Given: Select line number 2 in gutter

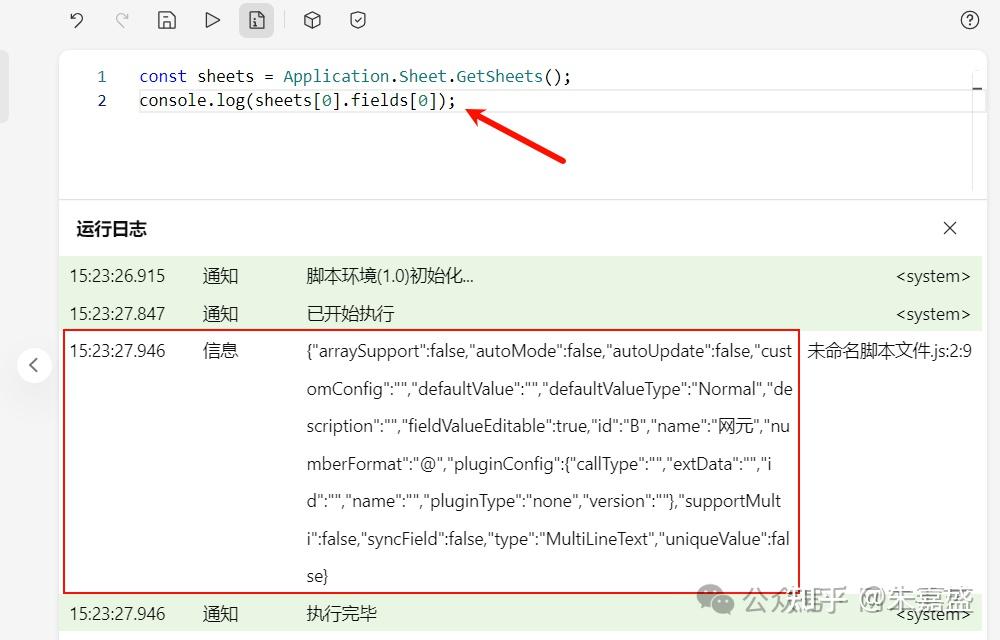Looking at the screenshot, I should 102,101.
